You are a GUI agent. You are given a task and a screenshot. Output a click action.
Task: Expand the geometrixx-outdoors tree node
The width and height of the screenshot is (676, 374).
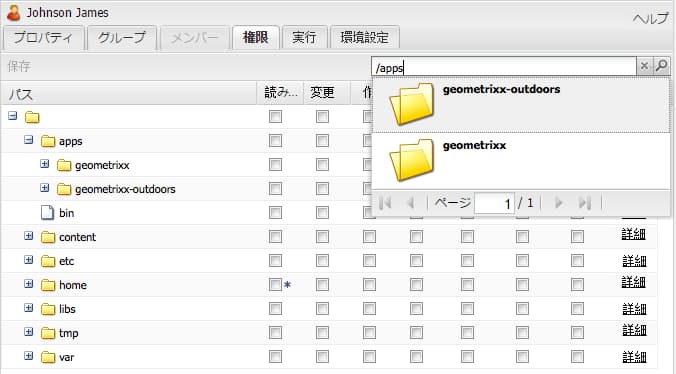(x=44, y=188)
